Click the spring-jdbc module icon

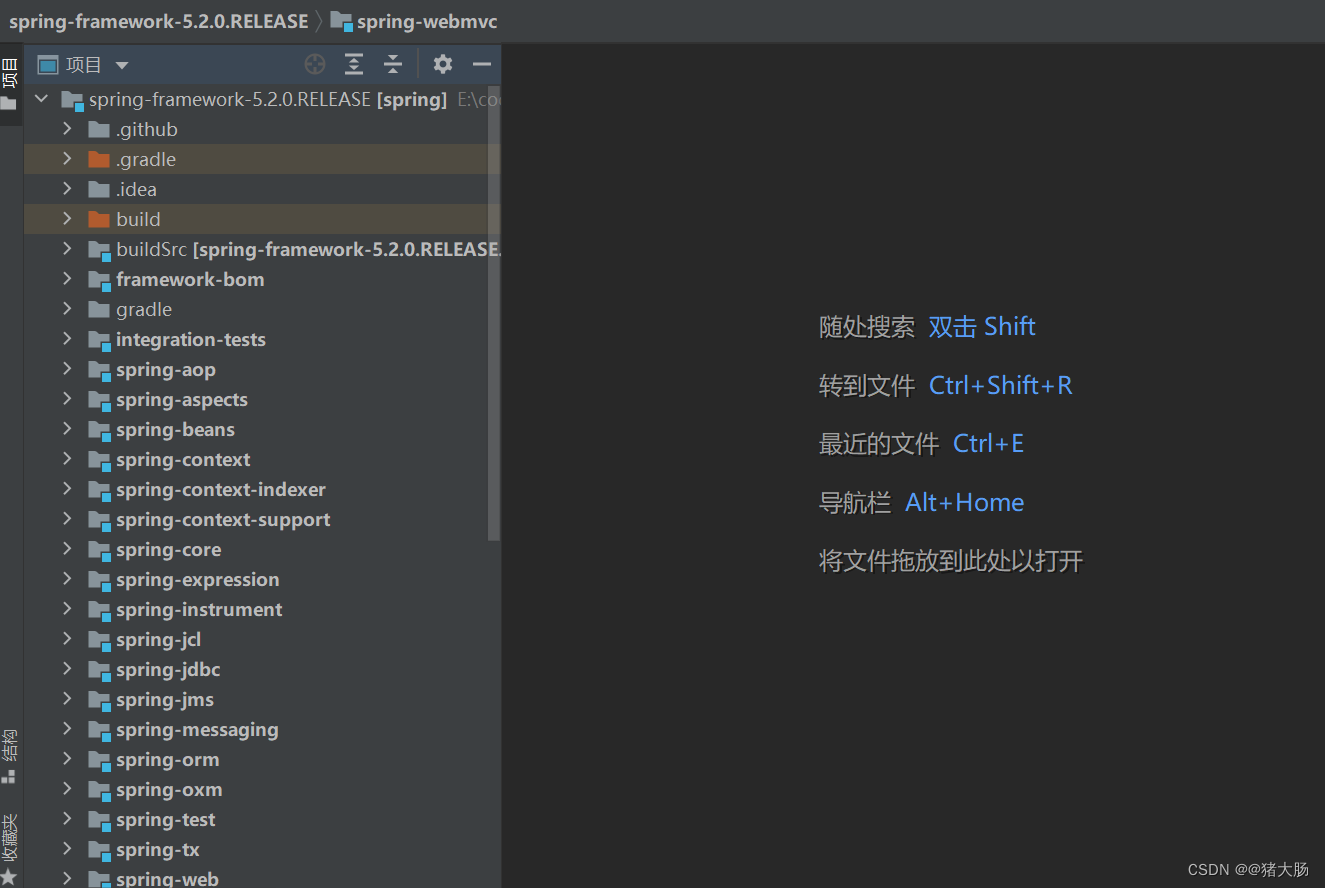(x=98, y=670)
